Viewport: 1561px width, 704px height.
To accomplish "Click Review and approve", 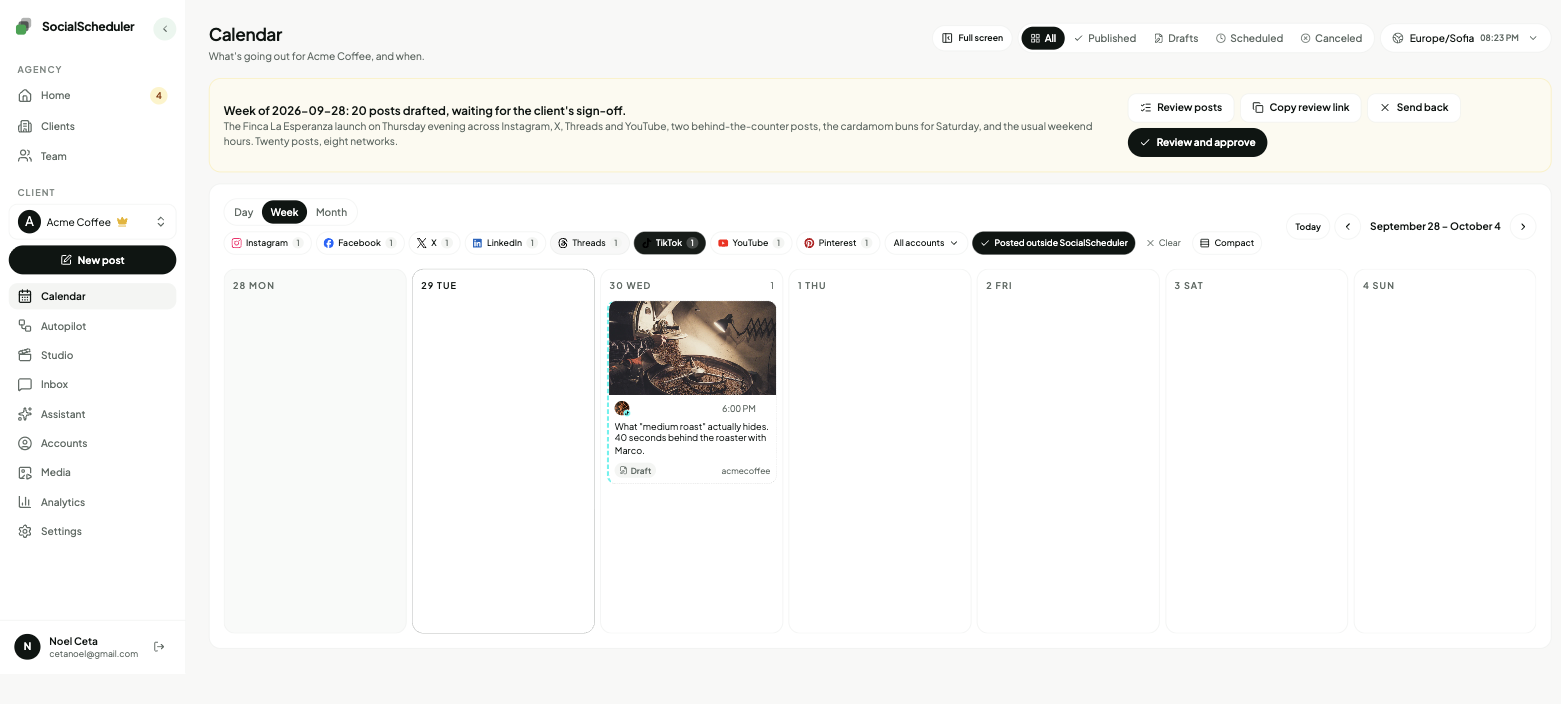I will [1197, 142].
